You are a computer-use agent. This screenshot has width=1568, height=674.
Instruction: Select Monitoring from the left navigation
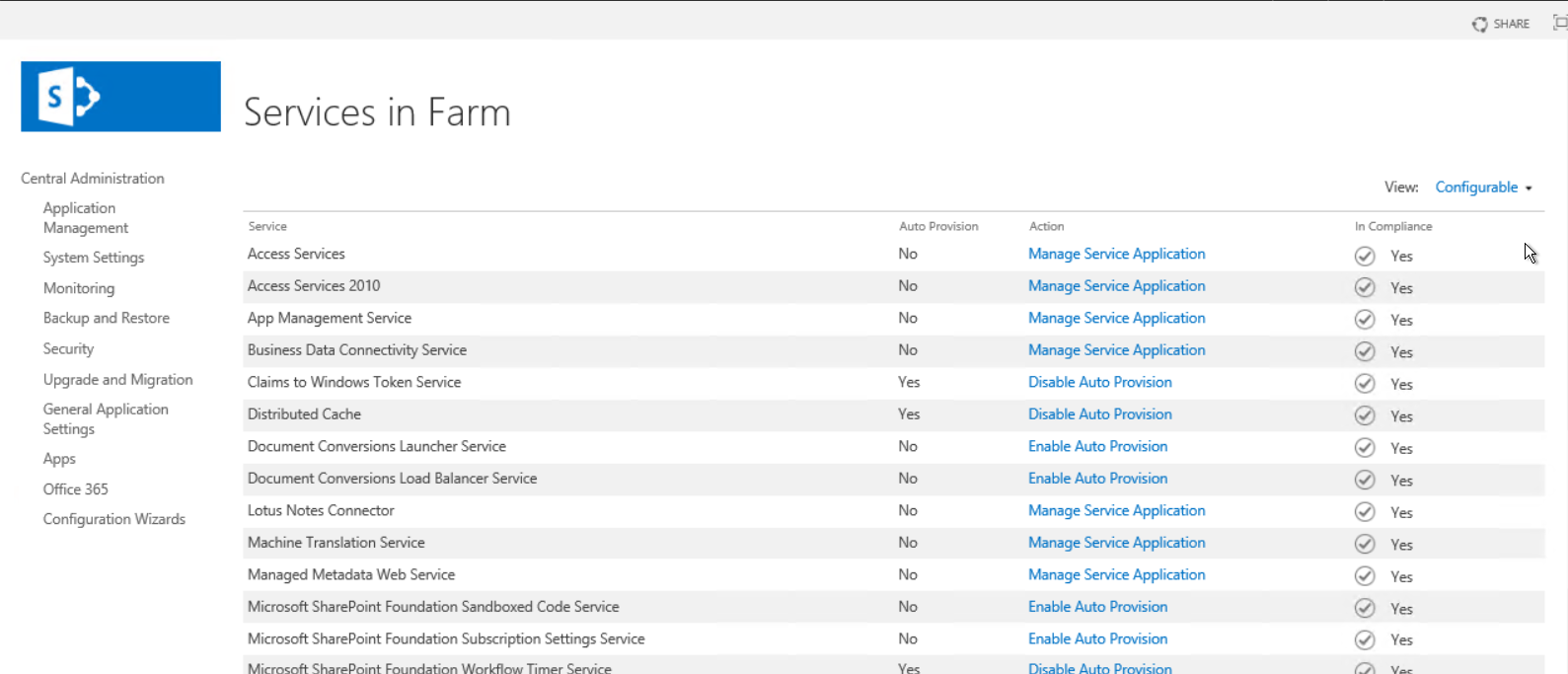pos(79,288)
